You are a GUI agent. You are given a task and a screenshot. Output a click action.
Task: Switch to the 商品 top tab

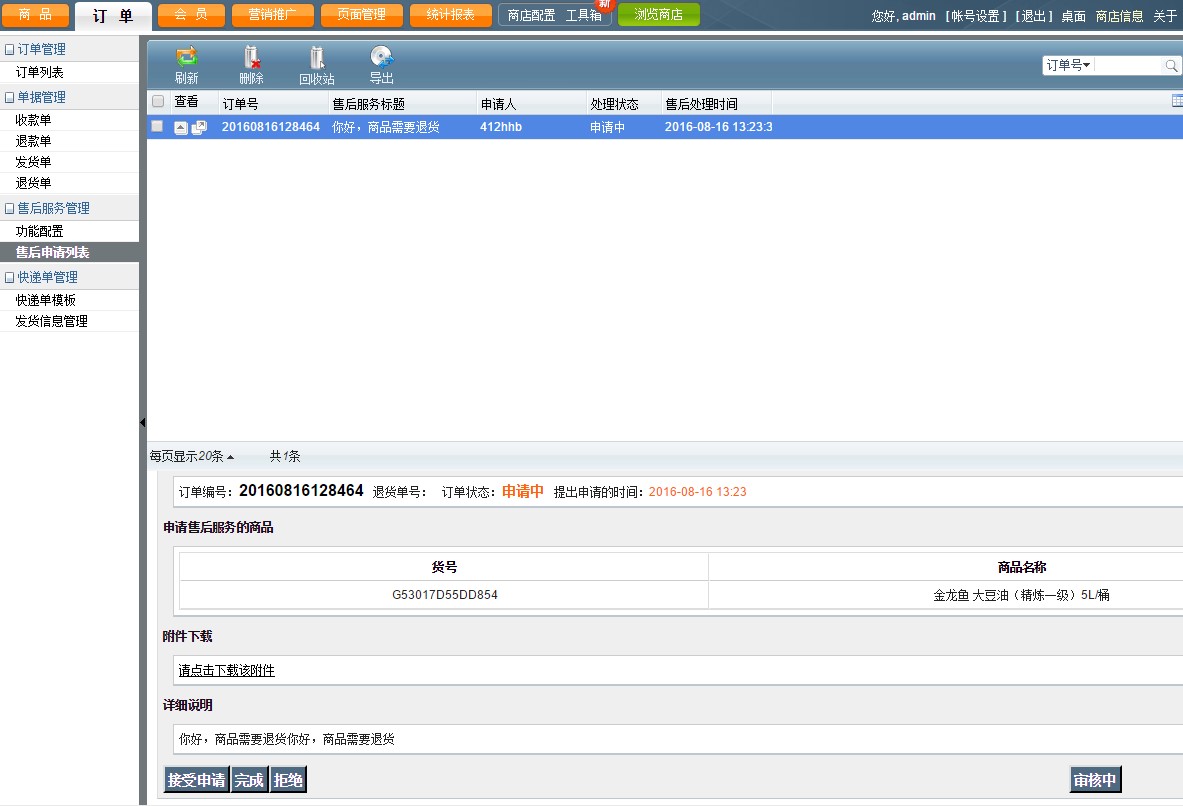point(35,15)
